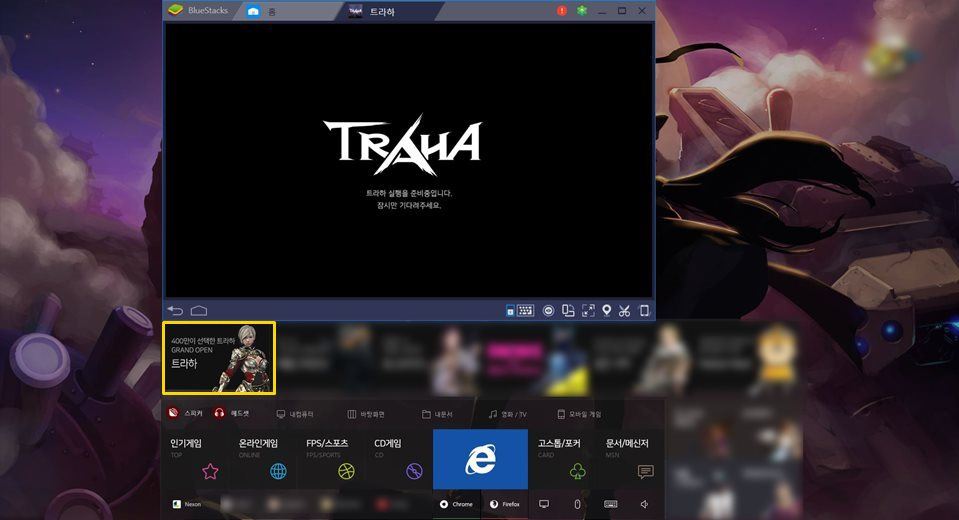
Task: Click the rotate phone icon in BlueStacks toolbar
Action: [x=644, y=311]
